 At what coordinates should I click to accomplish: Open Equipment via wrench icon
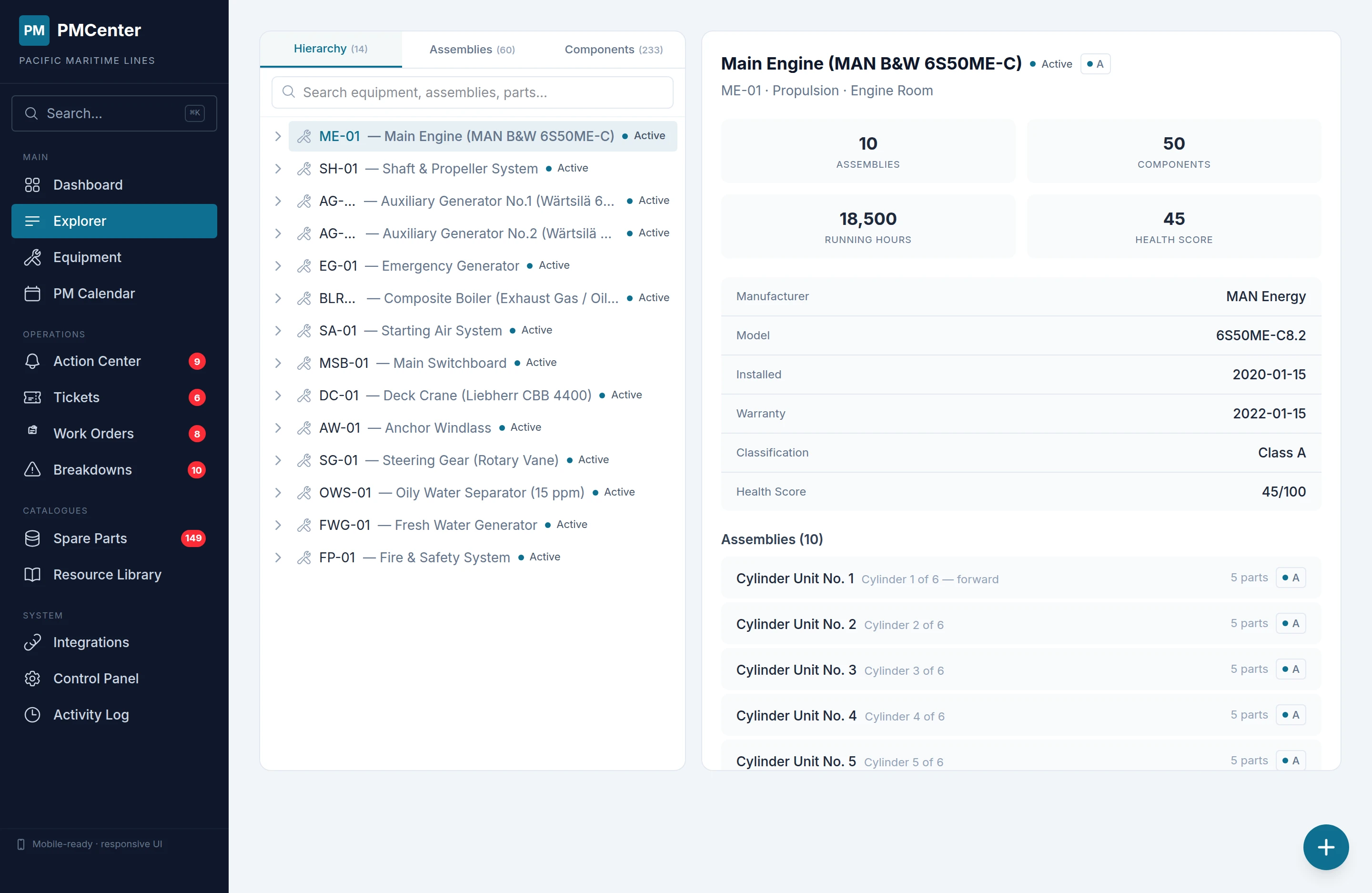(32, 257)
